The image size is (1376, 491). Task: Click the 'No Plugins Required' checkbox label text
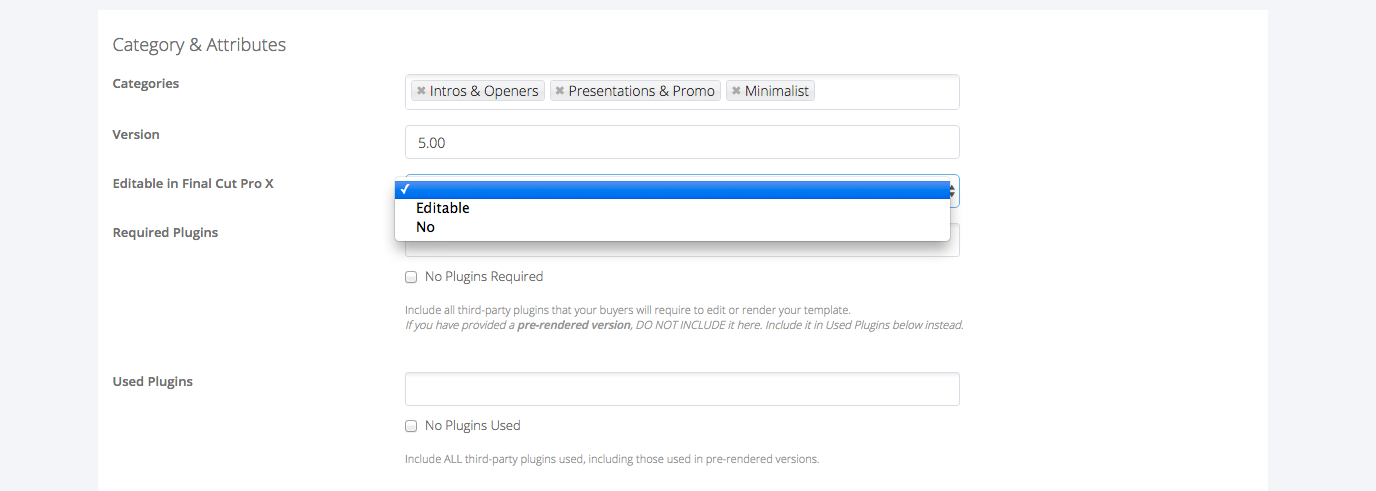pyautogui.click(x=484, y=277)
